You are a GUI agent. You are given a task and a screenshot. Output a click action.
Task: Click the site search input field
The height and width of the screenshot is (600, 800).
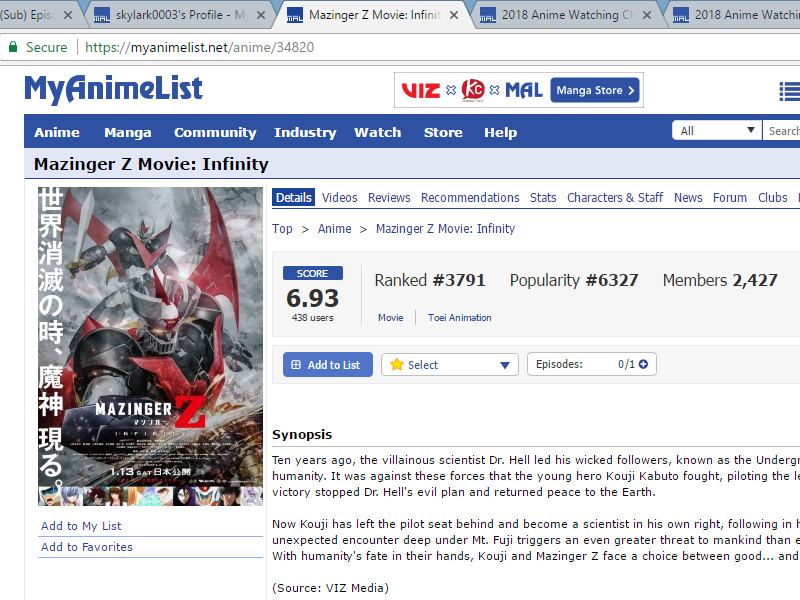click(x=783, y=131)
